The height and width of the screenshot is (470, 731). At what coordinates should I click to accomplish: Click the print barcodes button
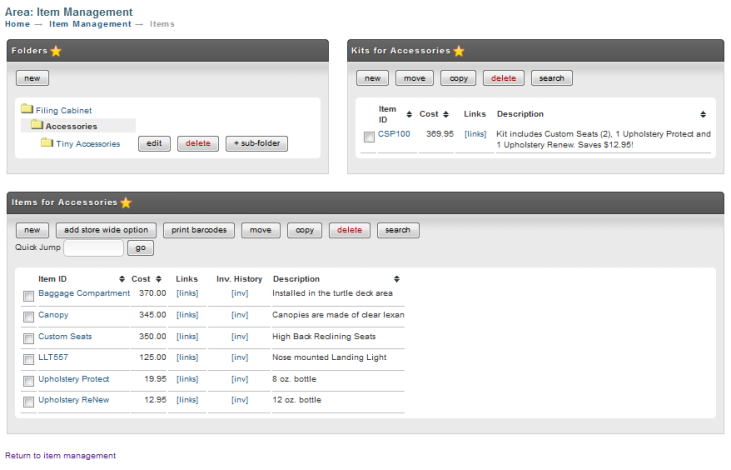point(199,230)
